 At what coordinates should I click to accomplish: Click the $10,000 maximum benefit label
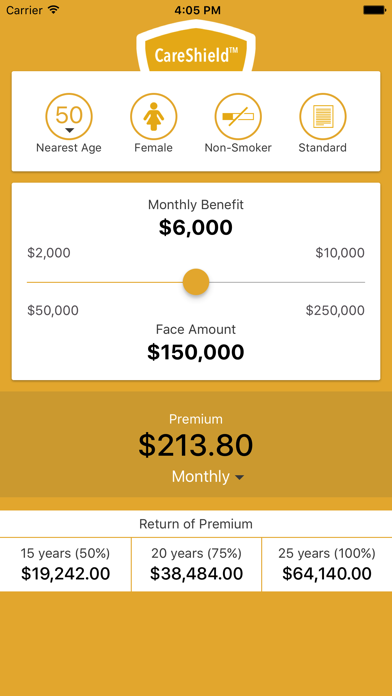(x=340, y=253)
